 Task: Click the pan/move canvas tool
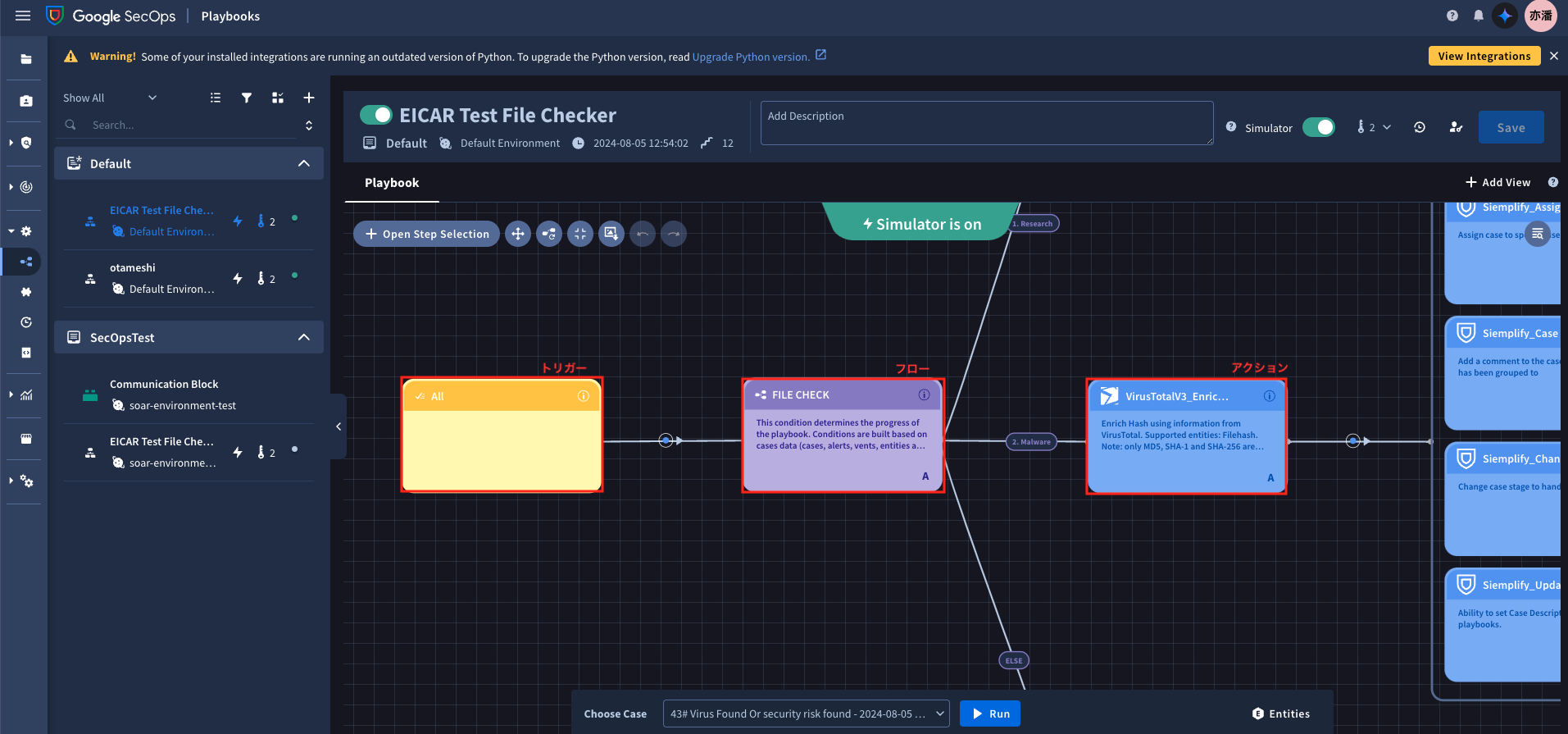pyautogui.click(x=518, y=234)
